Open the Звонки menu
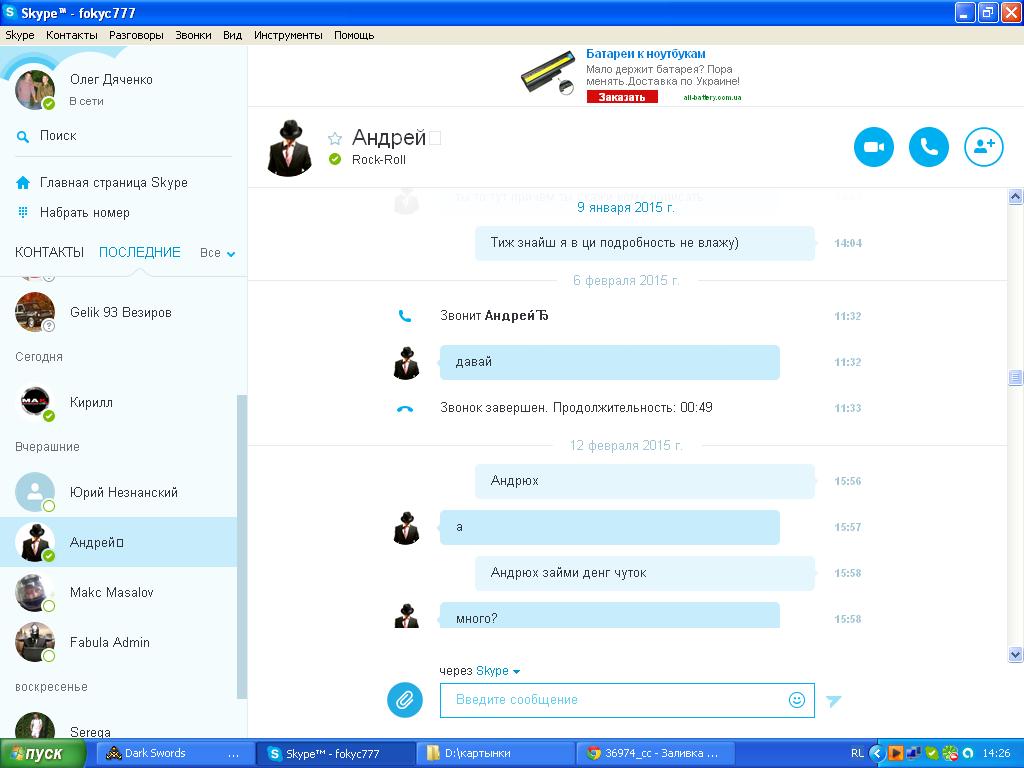The width and height of the screenshot is (1024, 768). point(193,35)
